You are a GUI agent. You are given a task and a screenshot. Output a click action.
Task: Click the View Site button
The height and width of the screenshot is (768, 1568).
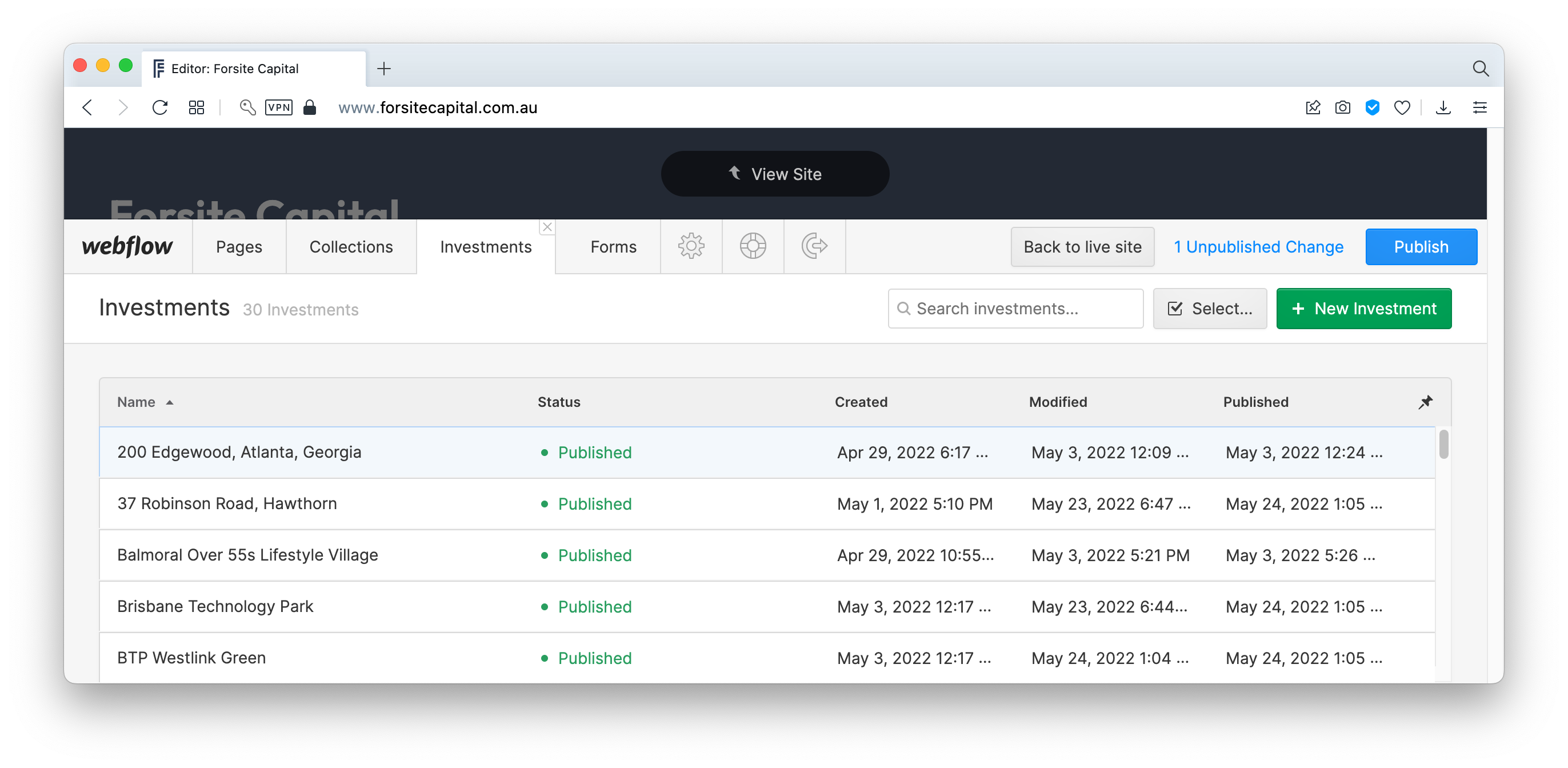point(775,174)
